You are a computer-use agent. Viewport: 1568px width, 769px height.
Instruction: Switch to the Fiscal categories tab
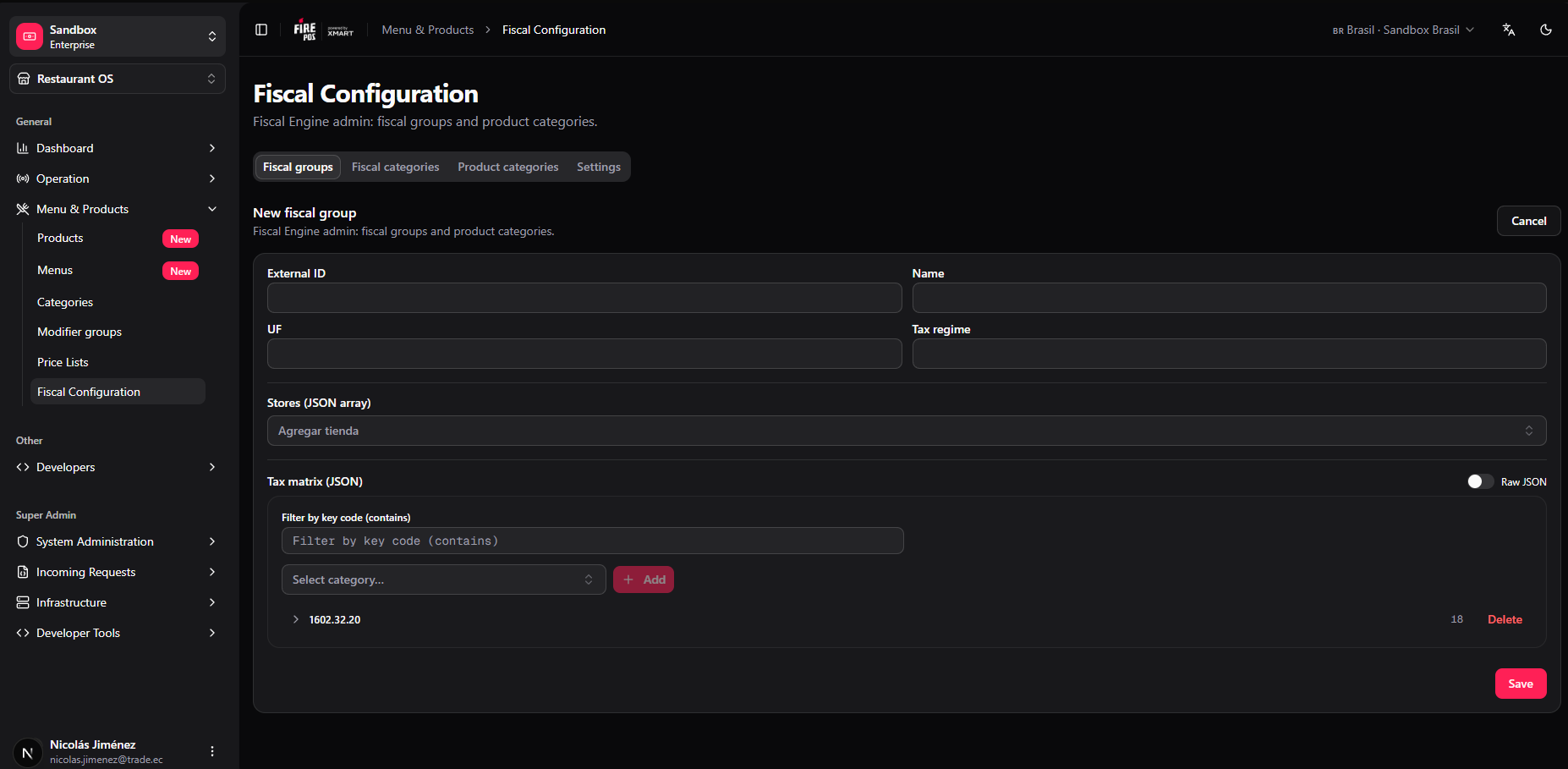(x=395, y=167)
